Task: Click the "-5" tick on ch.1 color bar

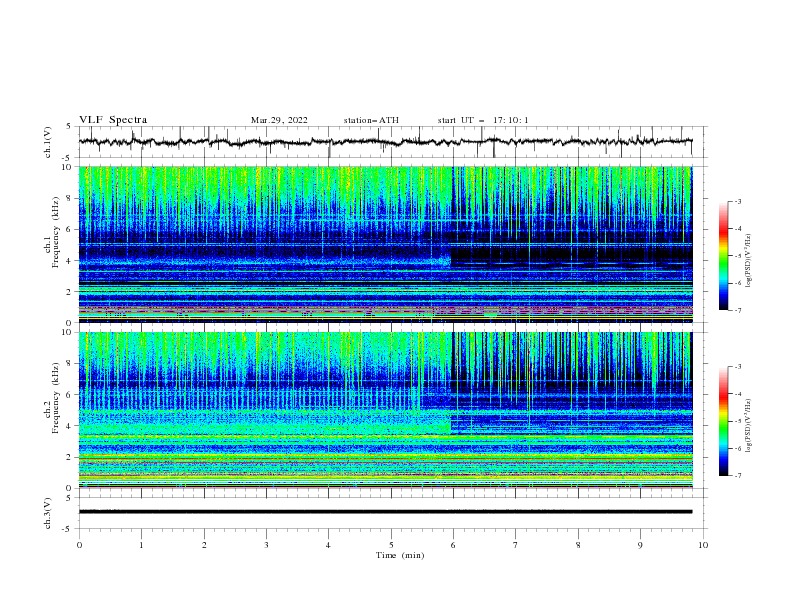Action: pos(738,256)
